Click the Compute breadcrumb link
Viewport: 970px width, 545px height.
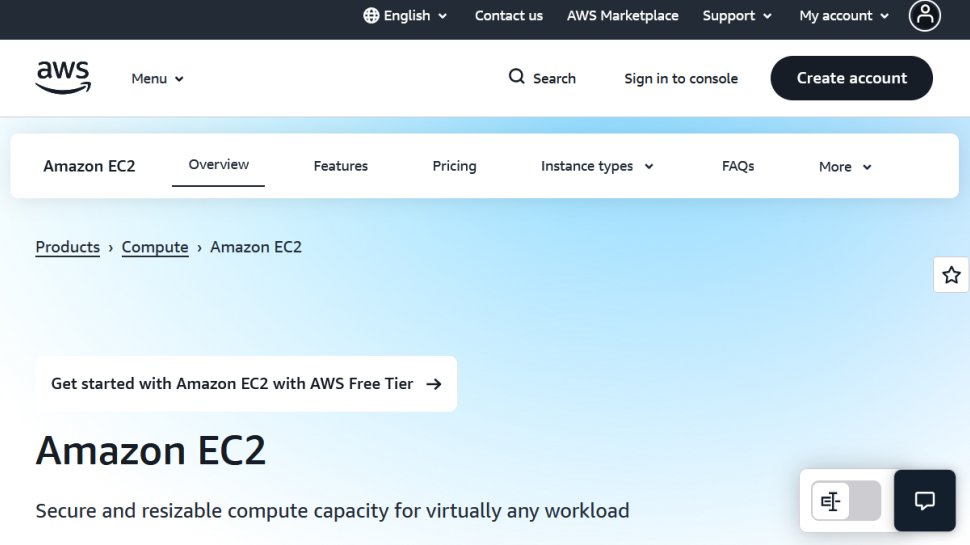pyautogui.click(x=155, y=247)
